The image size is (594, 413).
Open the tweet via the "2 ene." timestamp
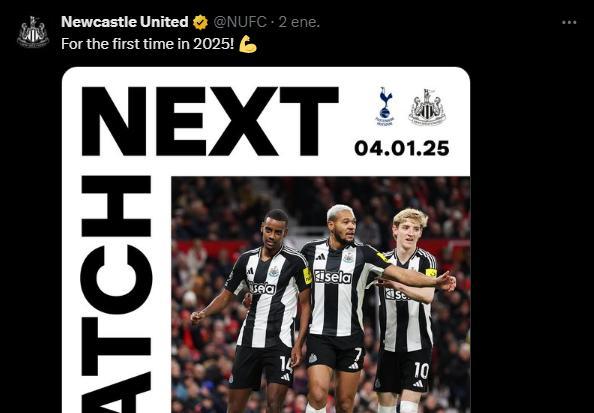pos(299,22)
